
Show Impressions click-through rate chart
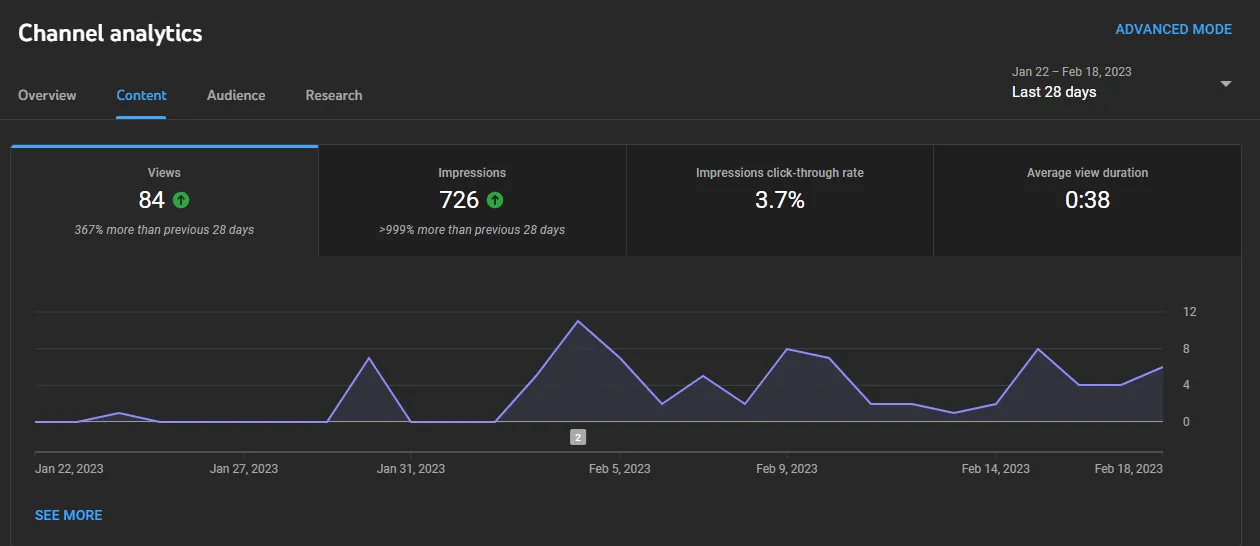(x=779, y=201)
